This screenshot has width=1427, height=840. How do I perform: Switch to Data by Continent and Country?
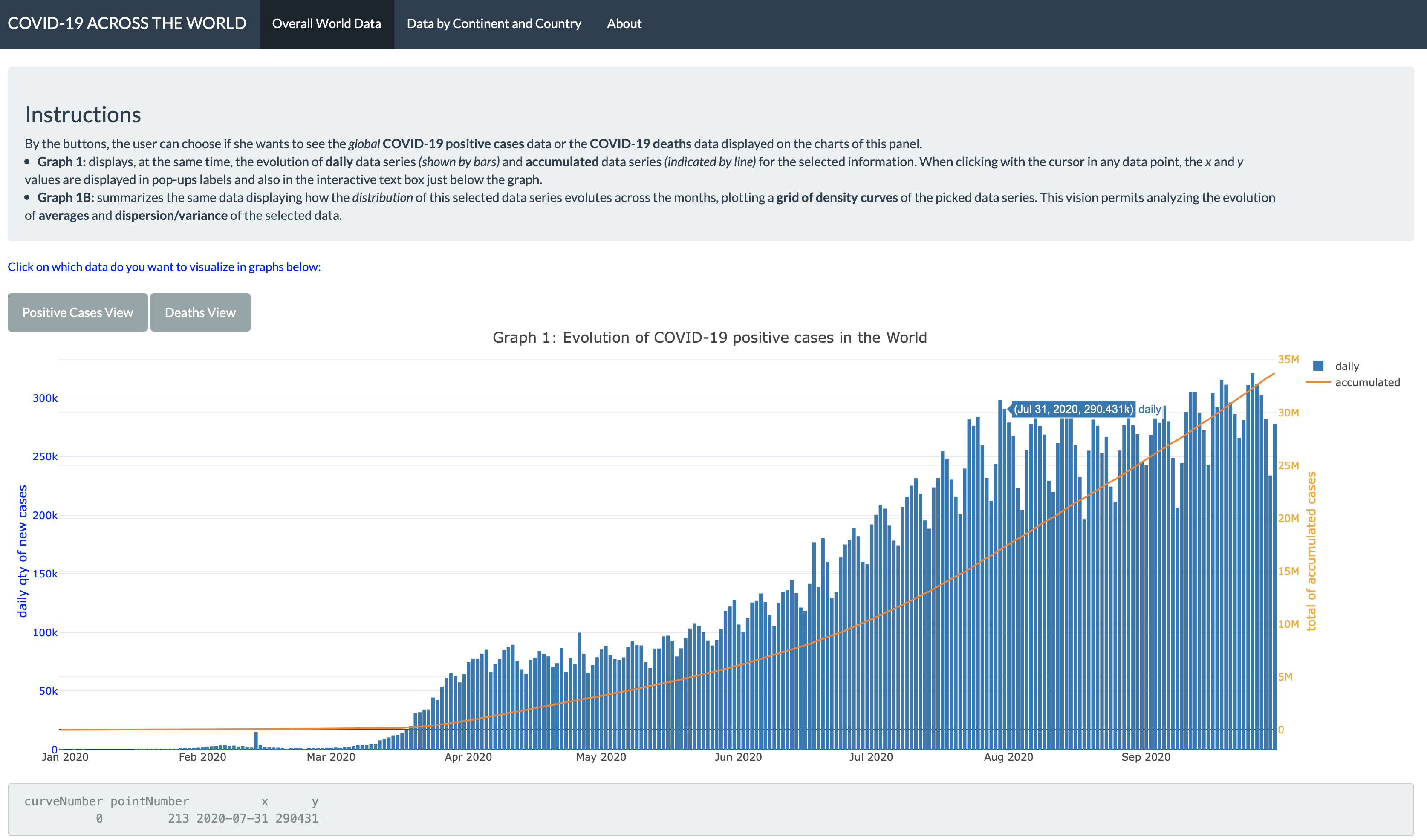(493, 24)
